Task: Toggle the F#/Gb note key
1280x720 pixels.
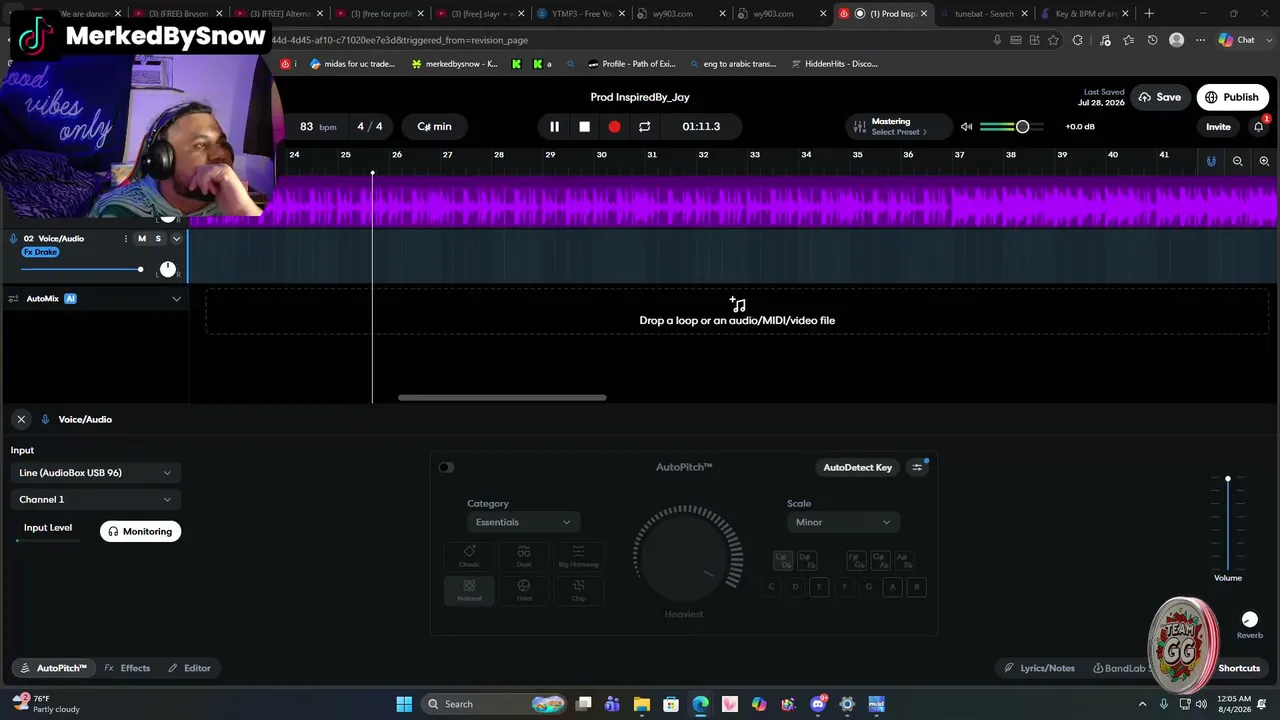Action: [x=856, y=561]
